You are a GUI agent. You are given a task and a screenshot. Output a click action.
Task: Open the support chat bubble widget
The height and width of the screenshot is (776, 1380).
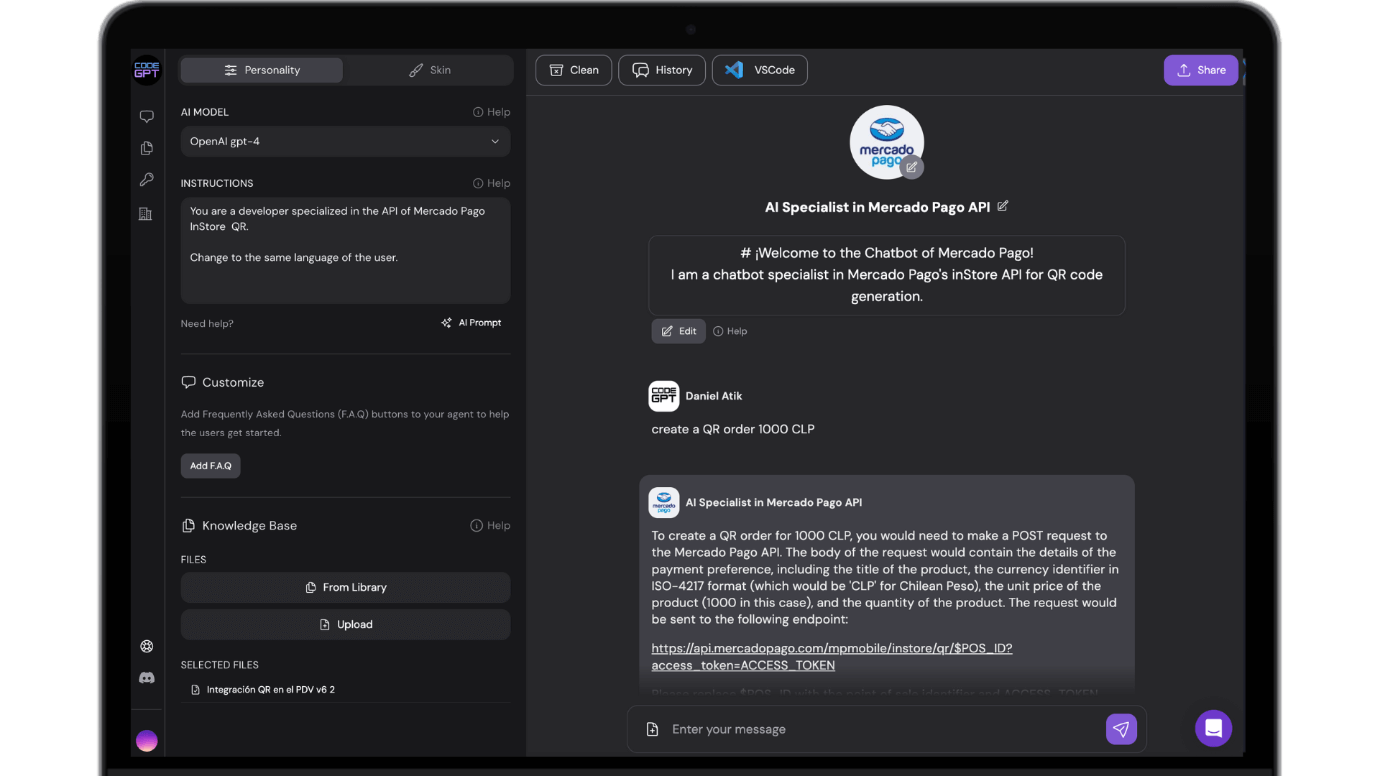(x=1213, y=728)
